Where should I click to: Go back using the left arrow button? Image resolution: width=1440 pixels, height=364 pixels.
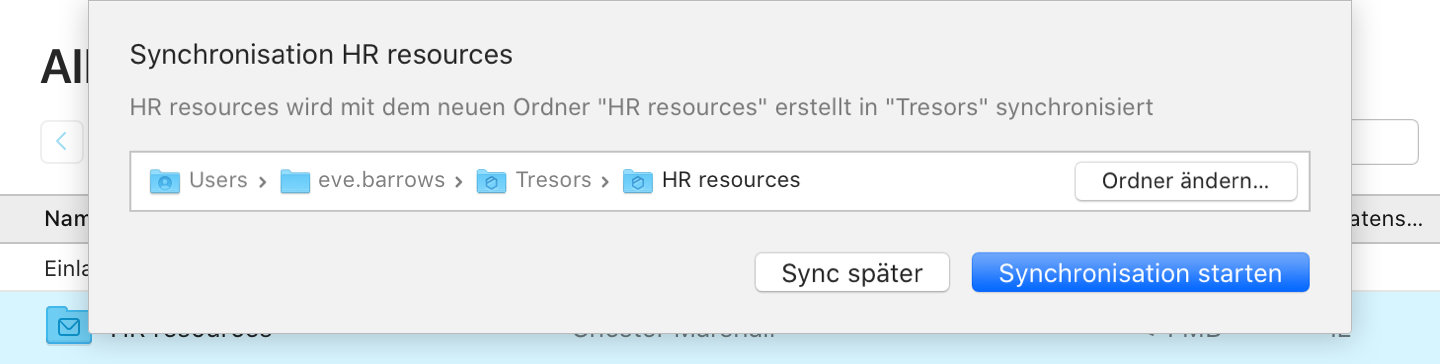[62, 141]
